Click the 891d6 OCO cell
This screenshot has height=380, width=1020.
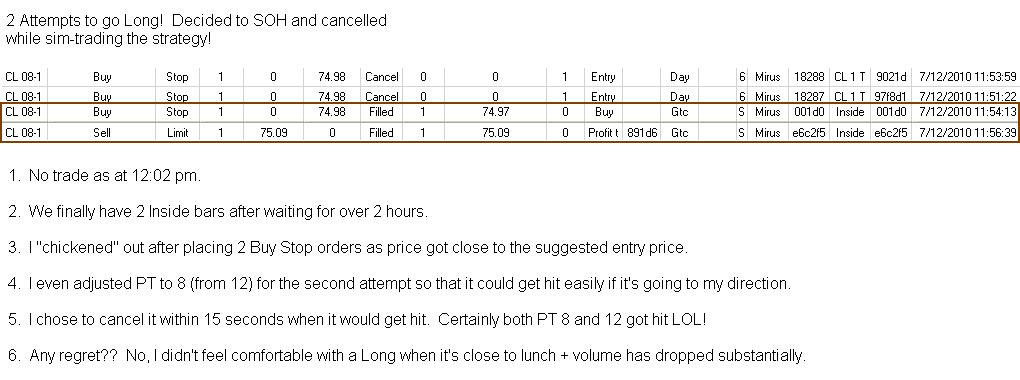tap(641, 133)
